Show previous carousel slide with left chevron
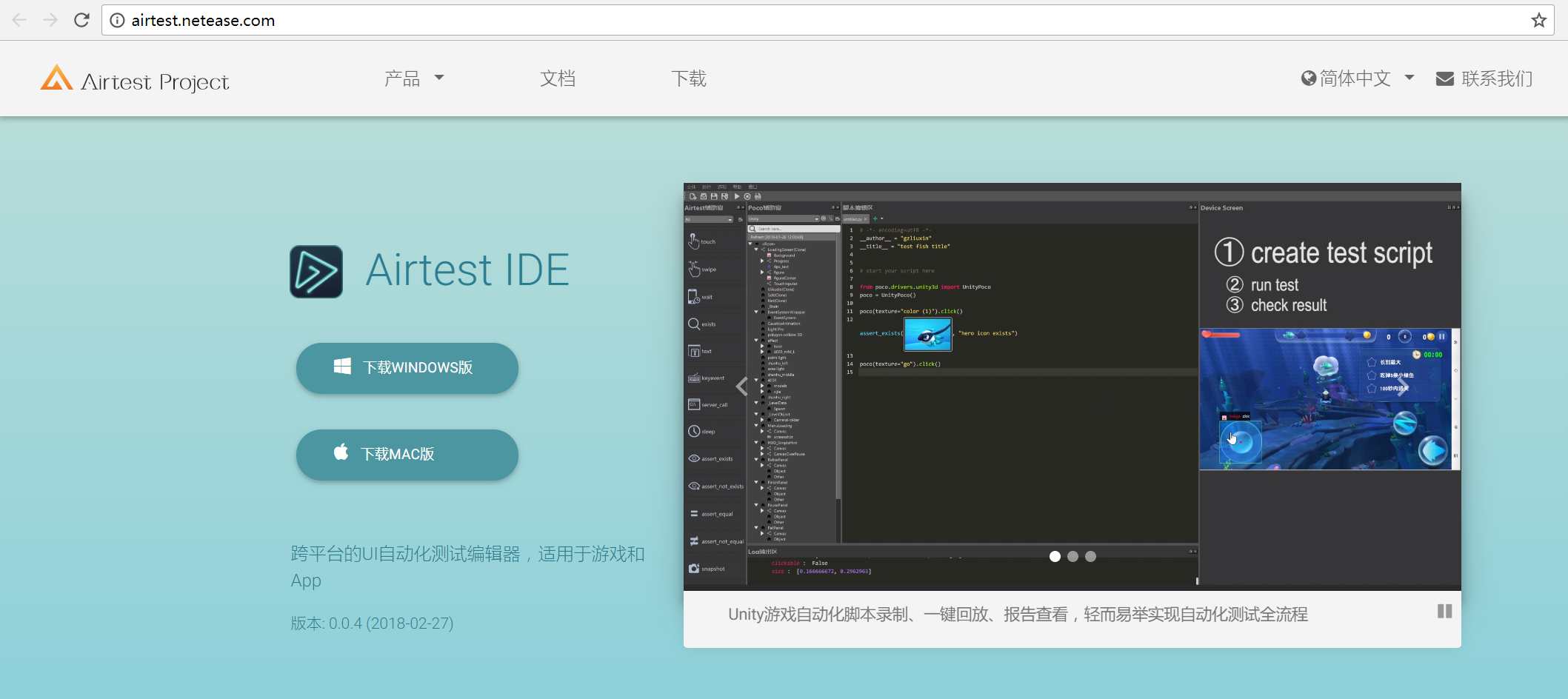 coord(741,386)
